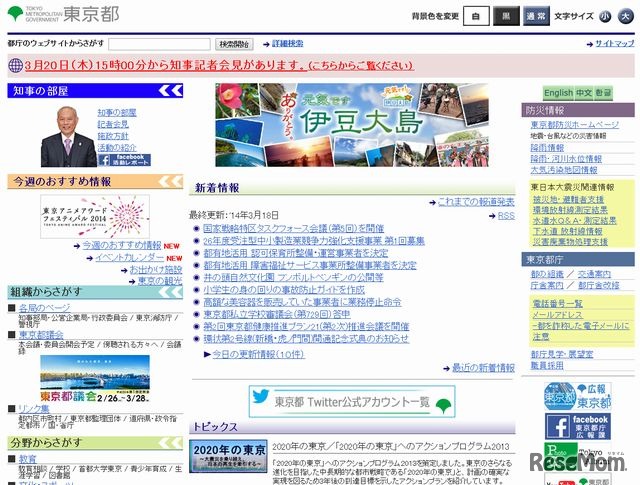Collapse the 知事の部屋 section chevrons
The width and height of the screenshot is (640, 485).
tap(171, 91)
